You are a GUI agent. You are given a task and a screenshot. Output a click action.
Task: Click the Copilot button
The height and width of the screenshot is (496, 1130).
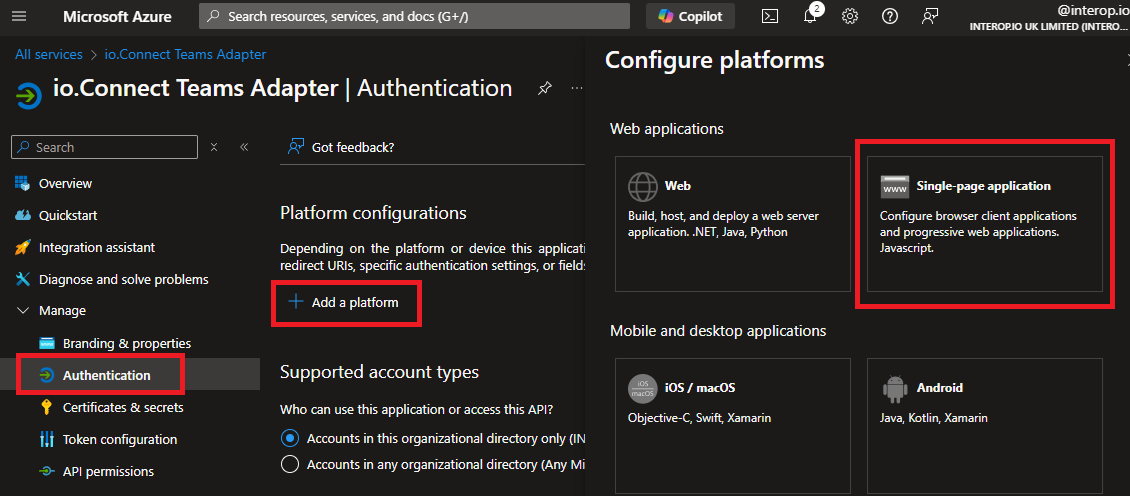pos(690,16)
